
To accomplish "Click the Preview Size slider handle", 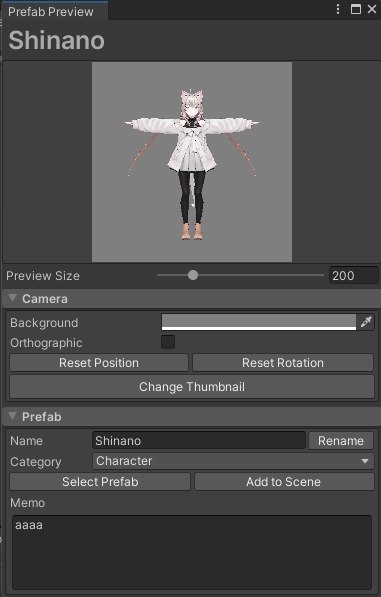I will (x=193, y=275).
